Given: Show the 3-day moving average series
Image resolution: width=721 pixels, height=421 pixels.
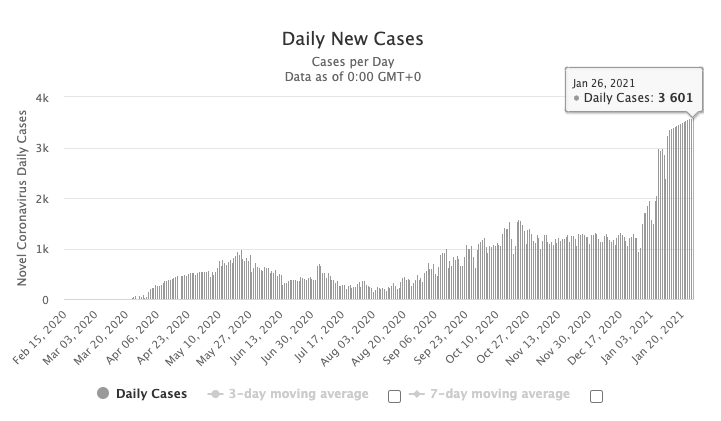Looking at the screenshot, I should point(295,394).
